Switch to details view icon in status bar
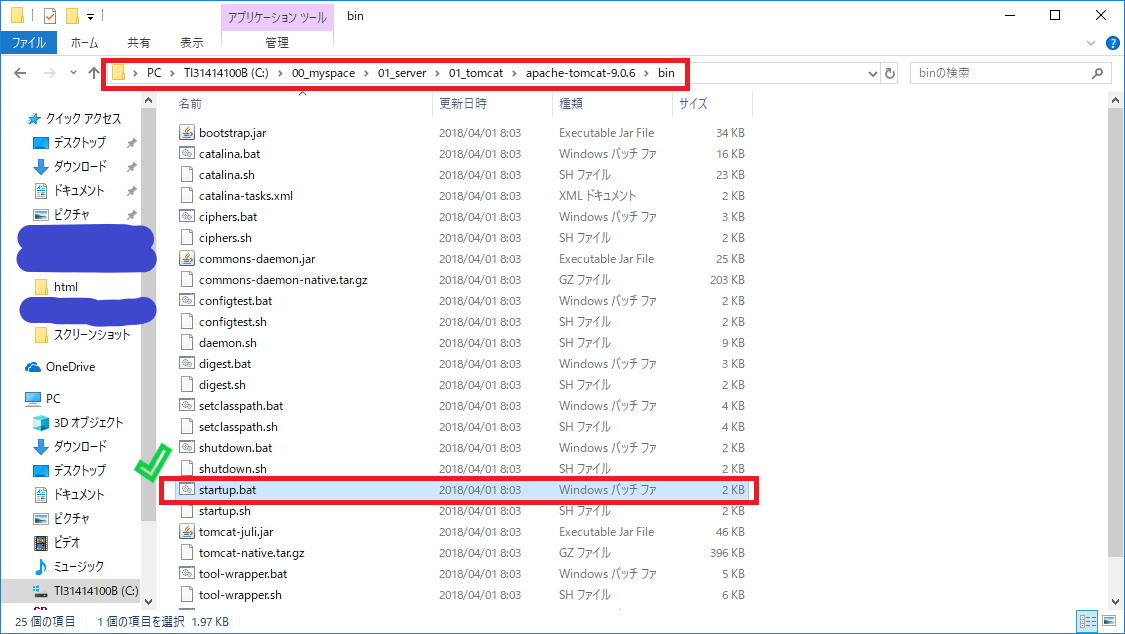The width and height of the screenshot is (1125, 634). coord(1088,621)
